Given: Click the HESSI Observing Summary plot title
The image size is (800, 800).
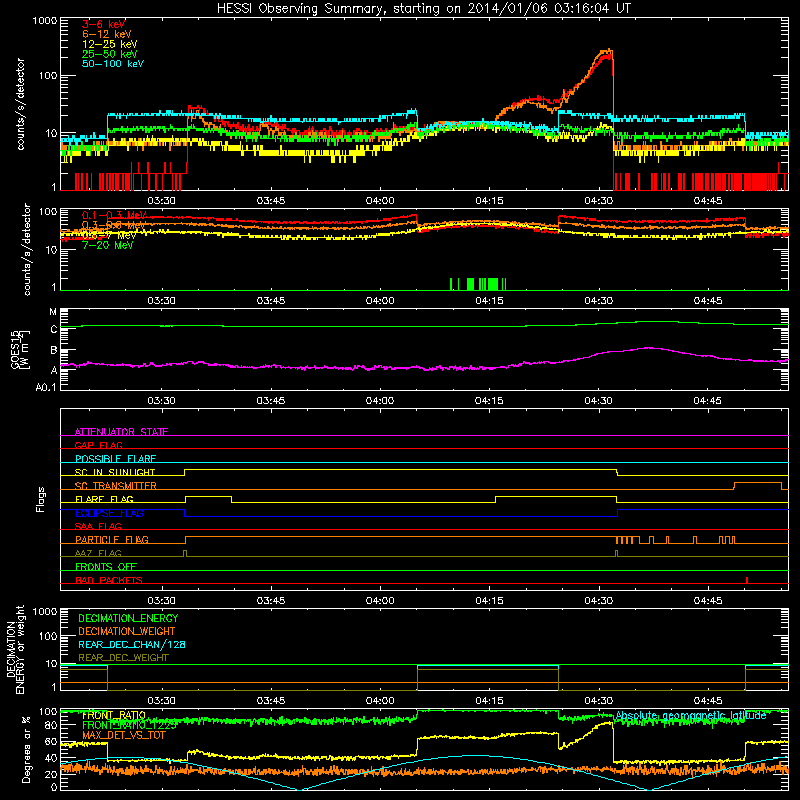Looking at the screenshot, I should click(424, 9).
